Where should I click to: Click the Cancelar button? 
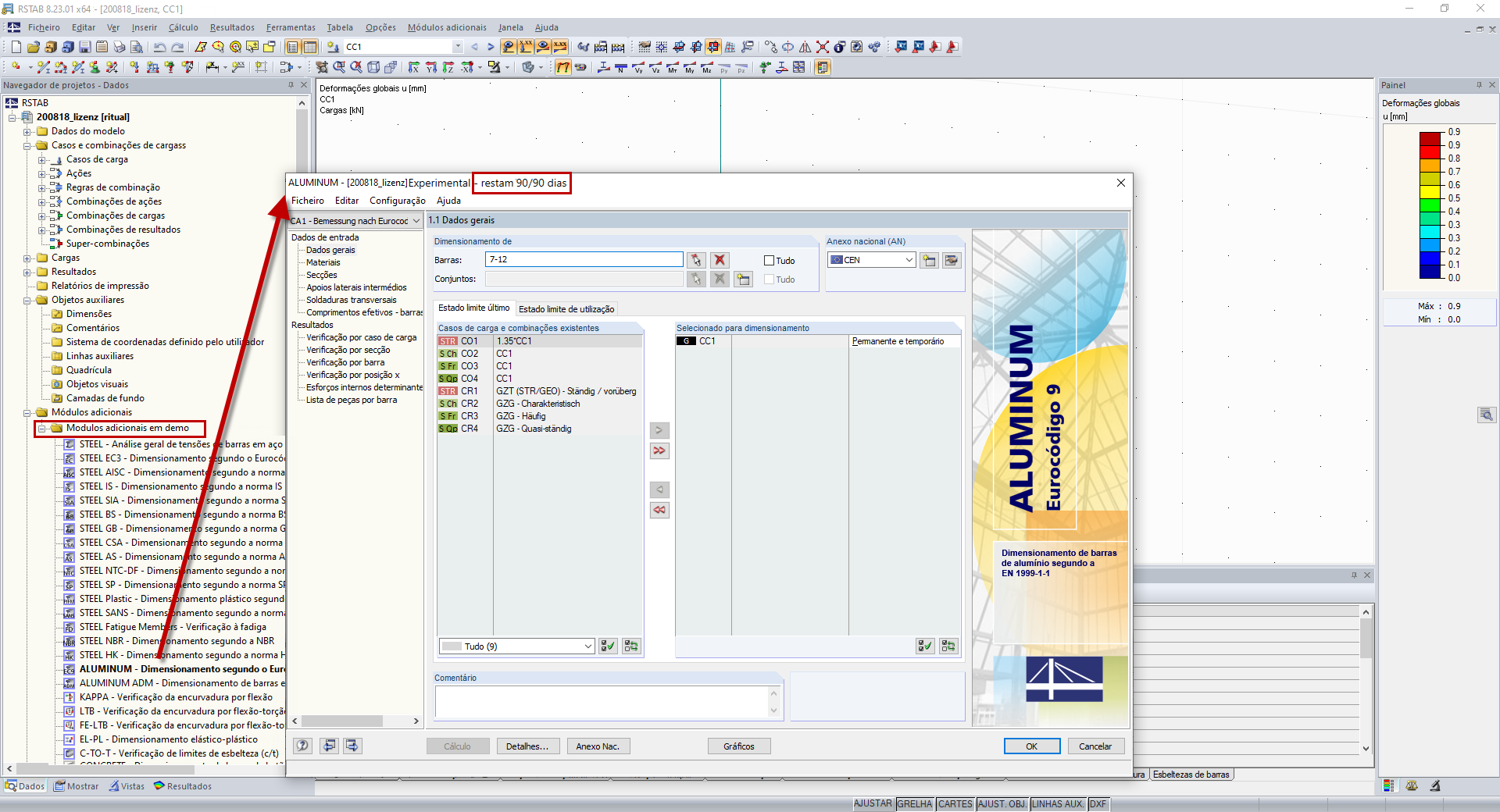tap(1095, 746)
